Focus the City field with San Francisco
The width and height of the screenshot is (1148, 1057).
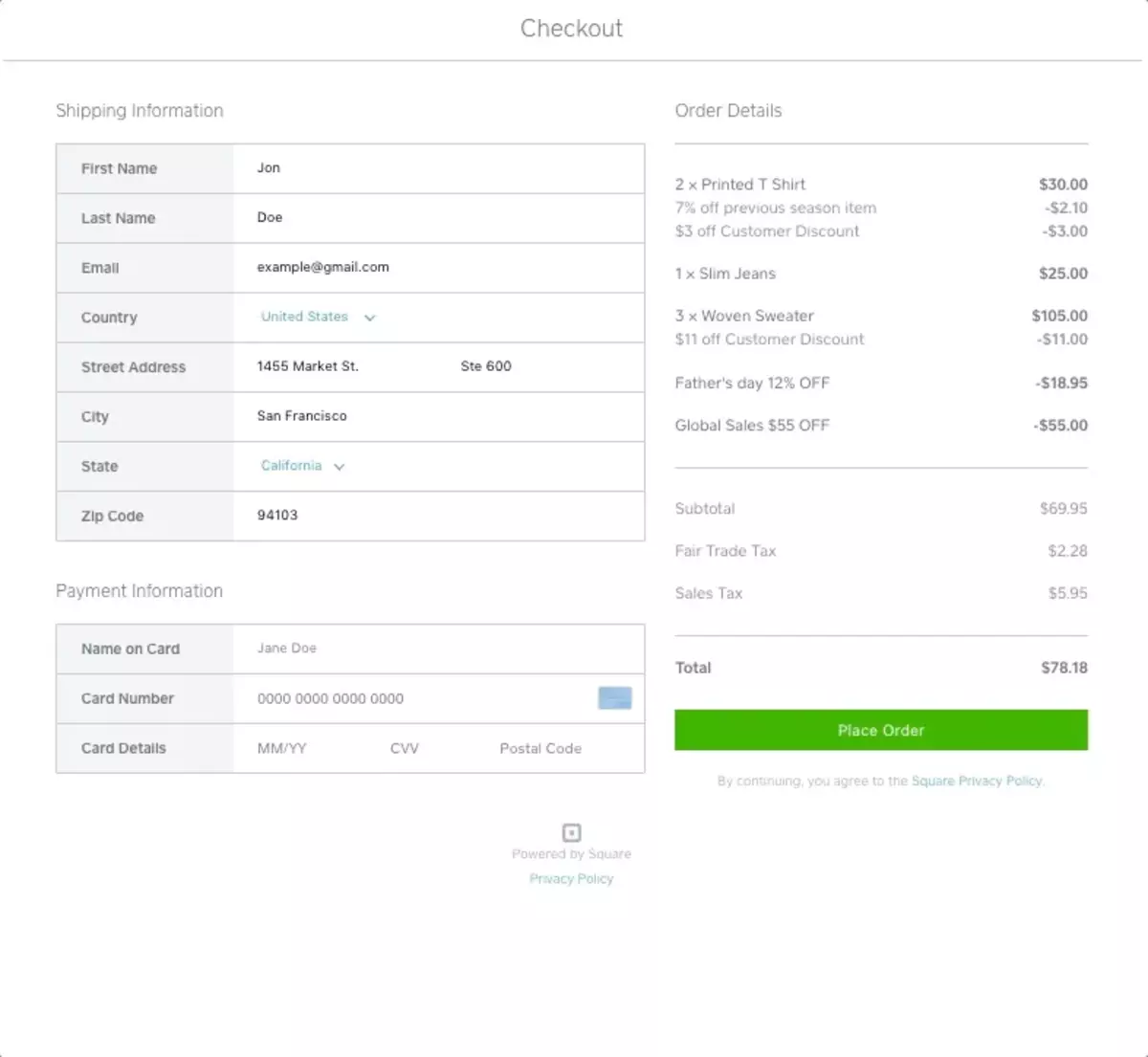click(437, 416)
